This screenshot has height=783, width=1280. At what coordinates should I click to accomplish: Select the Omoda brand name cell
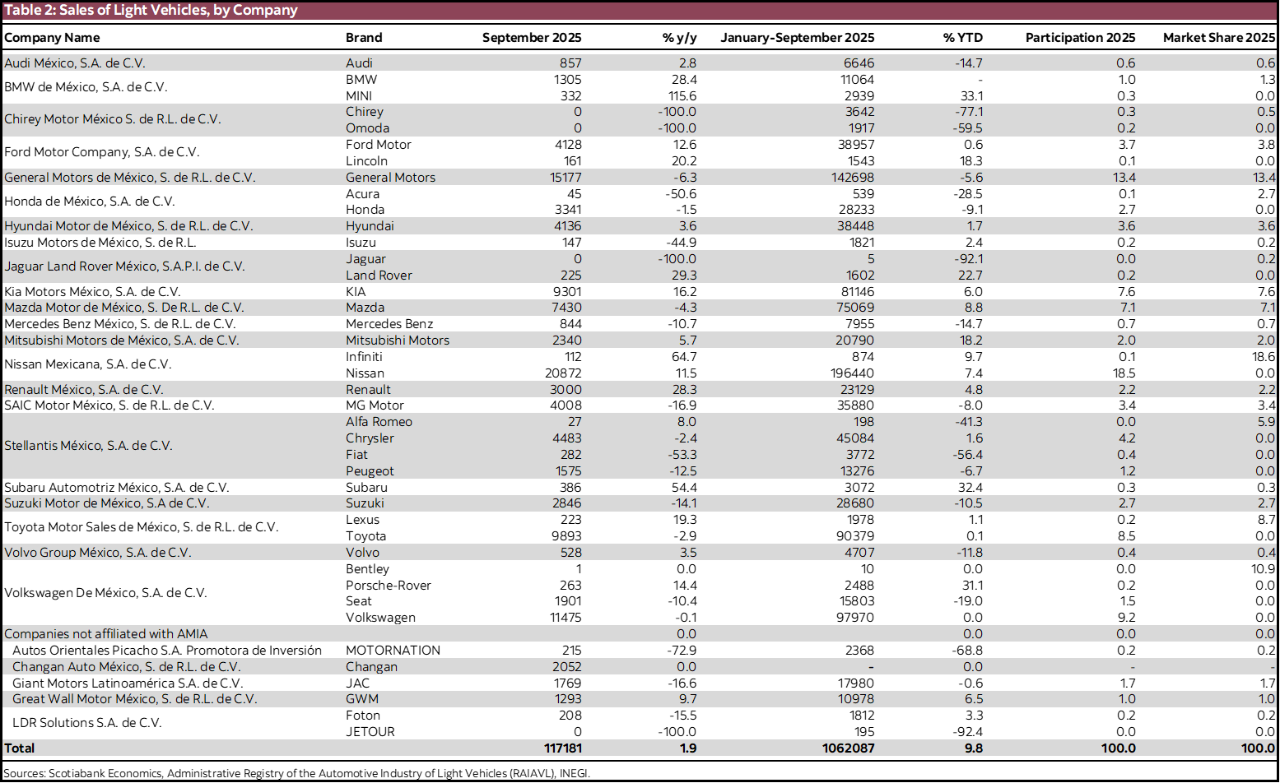point(367,128)
